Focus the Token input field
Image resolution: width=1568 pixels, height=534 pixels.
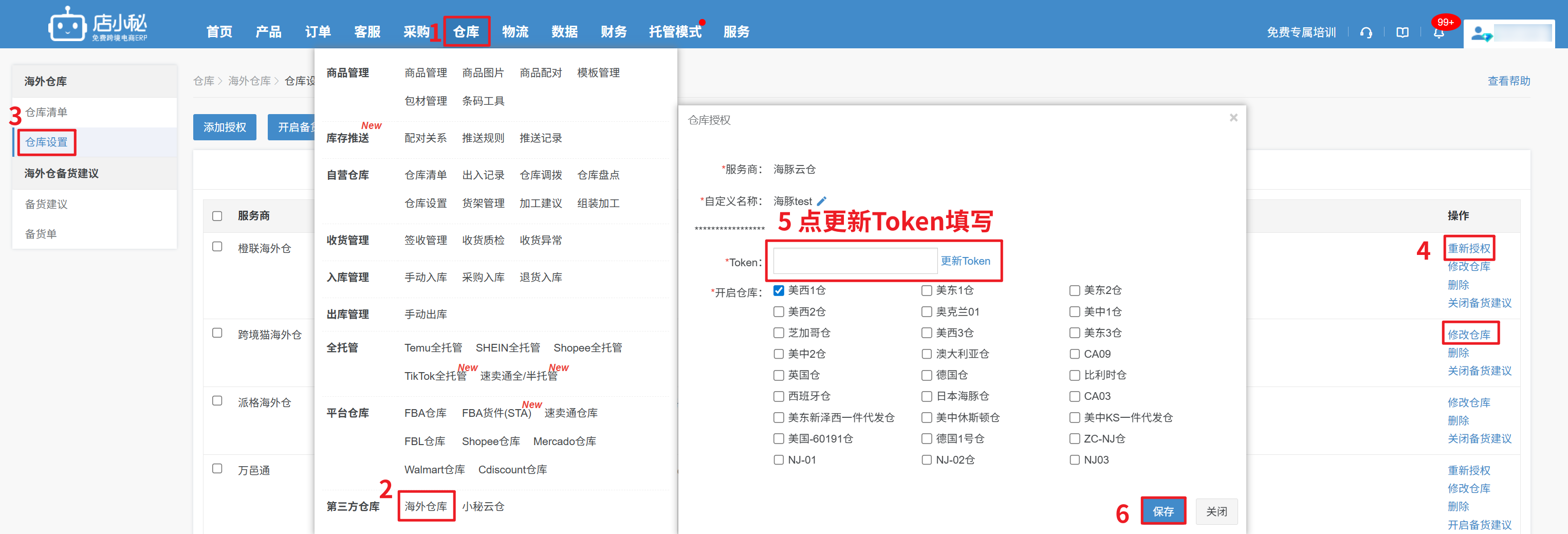pos(855,261)
